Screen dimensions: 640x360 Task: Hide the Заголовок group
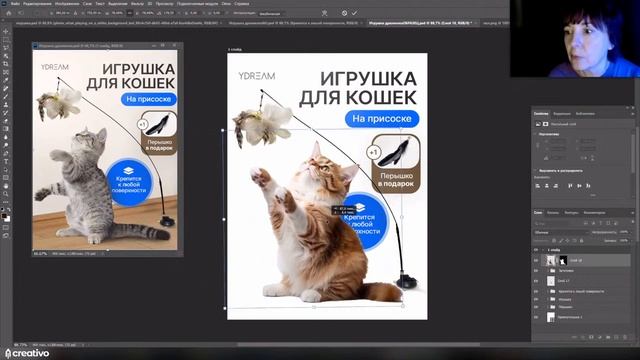[536, 271]
